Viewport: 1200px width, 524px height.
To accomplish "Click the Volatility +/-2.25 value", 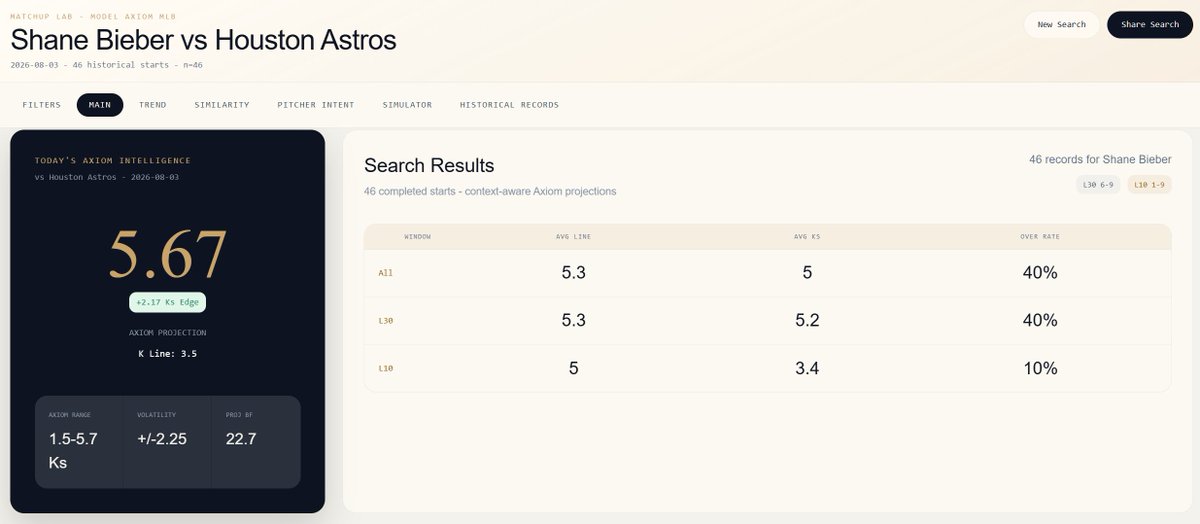I will click(x=162, y=439).
